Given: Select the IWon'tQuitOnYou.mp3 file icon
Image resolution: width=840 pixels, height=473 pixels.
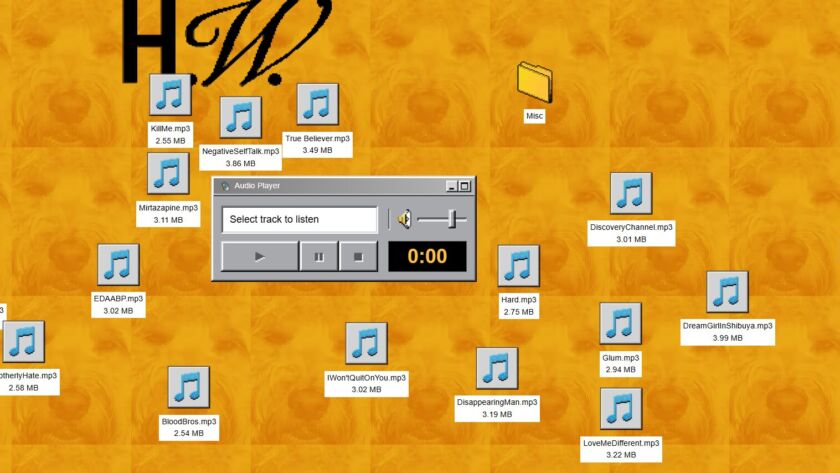Looking at the screenshot, I should (366, 344).
